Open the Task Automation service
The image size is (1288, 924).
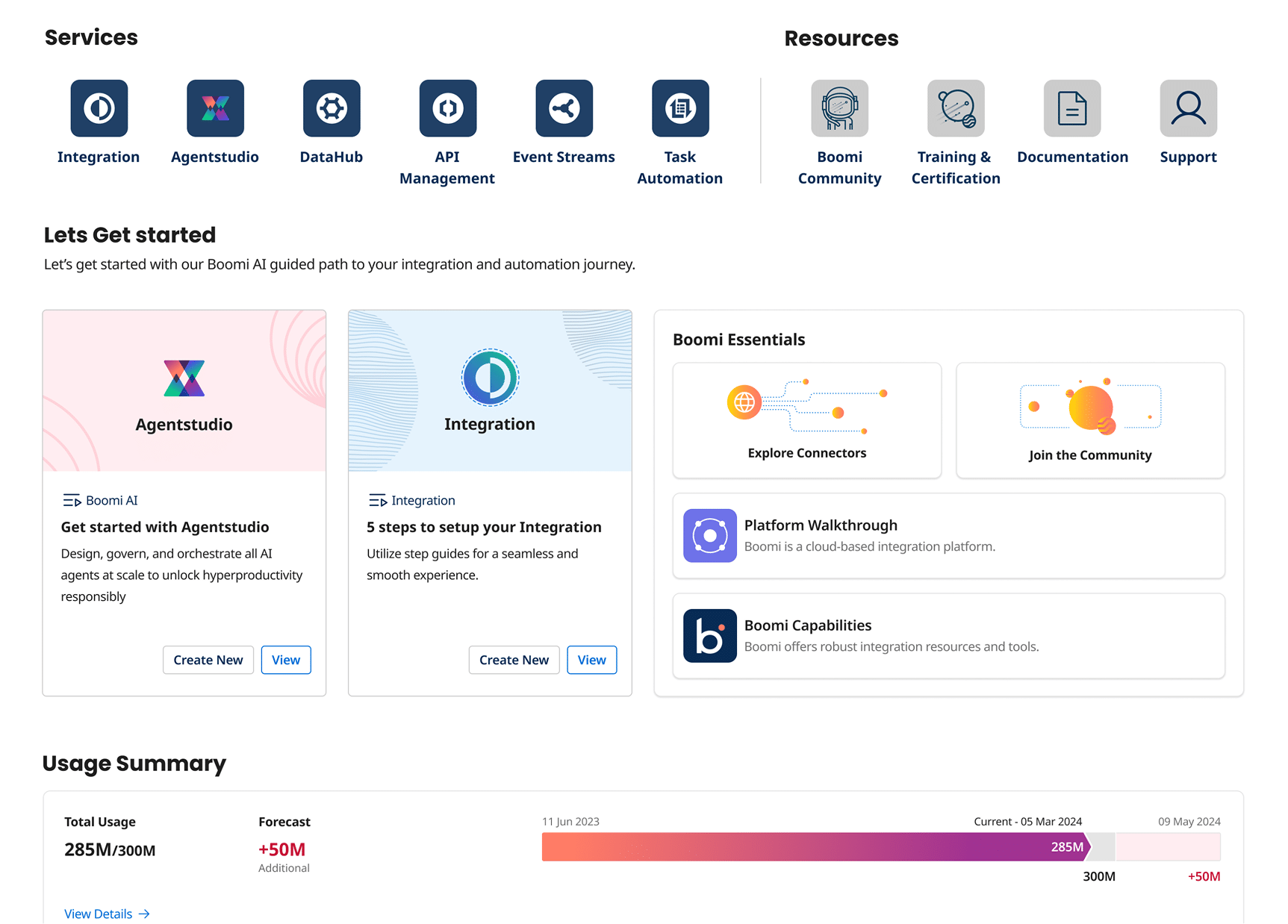(x=680, y=108)
